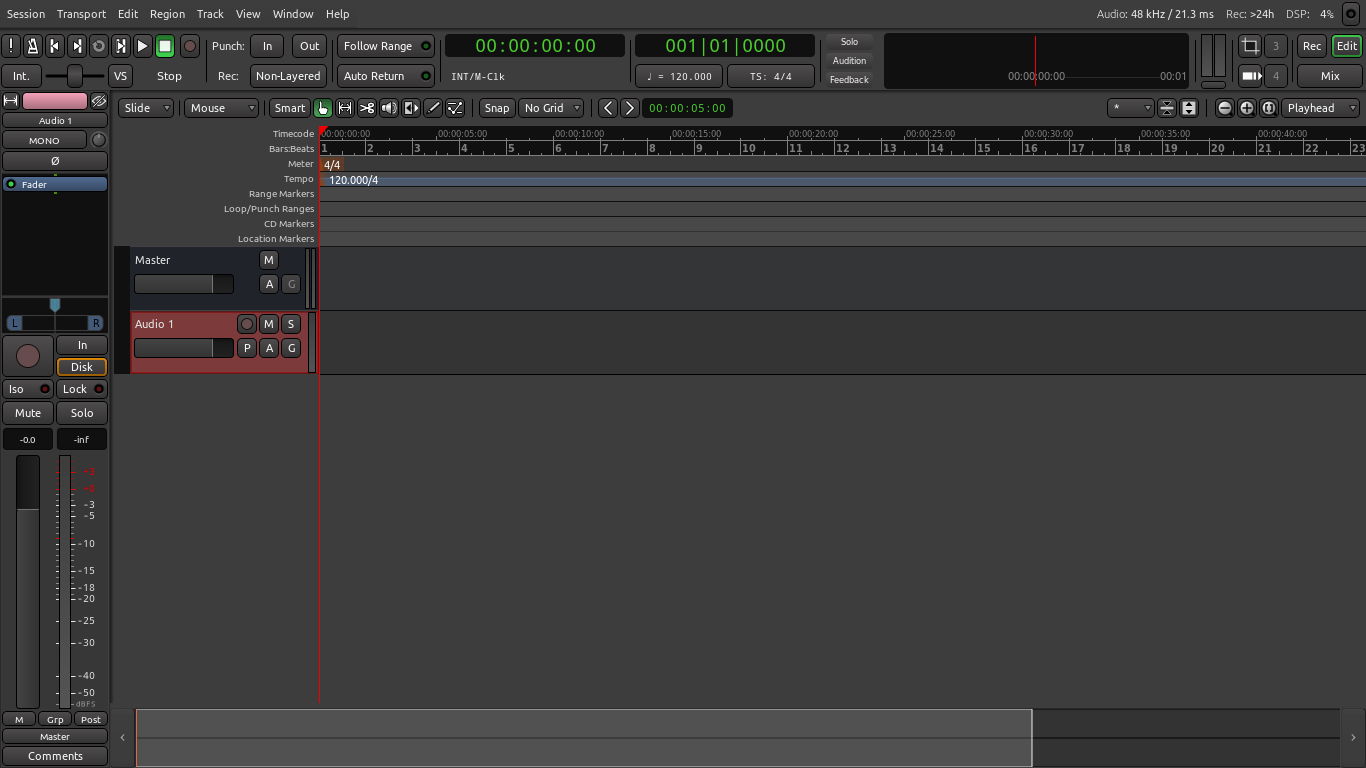The width and height of the screenshot is (1366, 768).
Task: Toggle Auto Return
Action: pyautogui.click(x=385, y=76)
